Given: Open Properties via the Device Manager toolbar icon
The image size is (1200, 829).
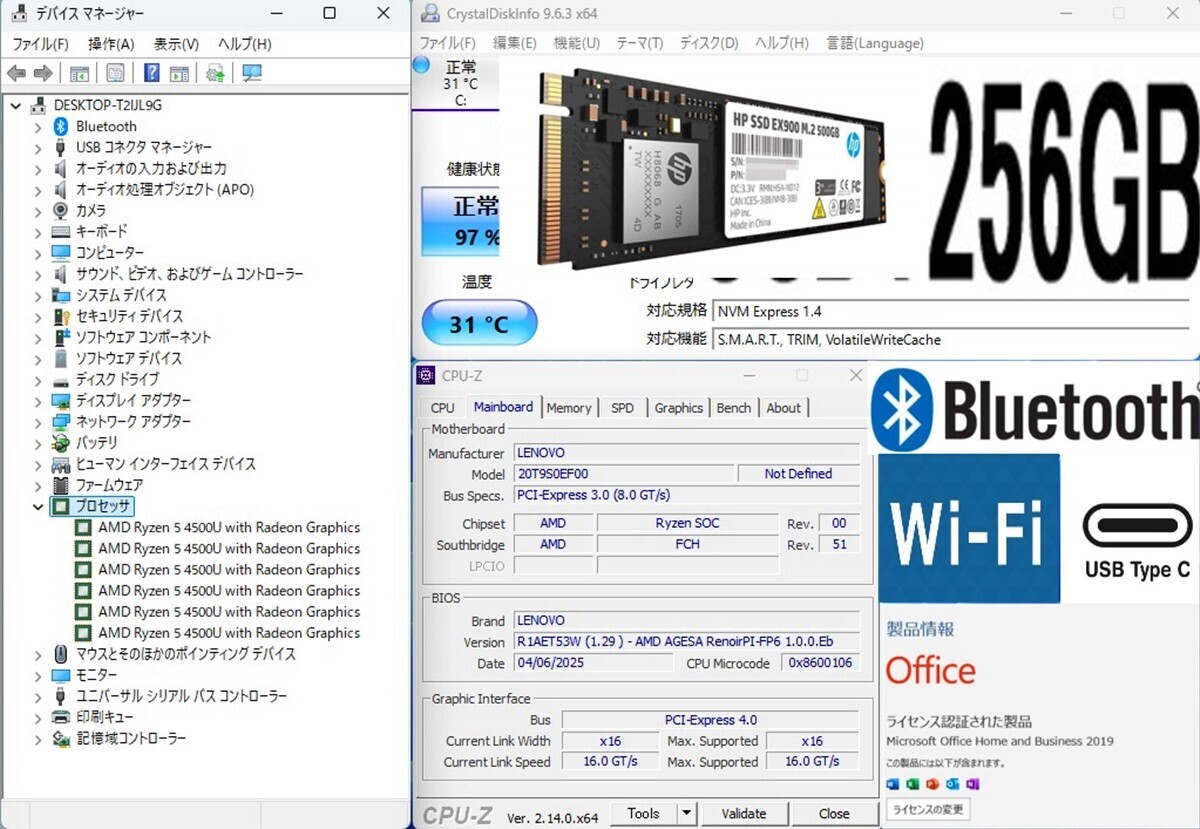Looking at the screenshot, I should pyautogui.click(x=116, y=73).
